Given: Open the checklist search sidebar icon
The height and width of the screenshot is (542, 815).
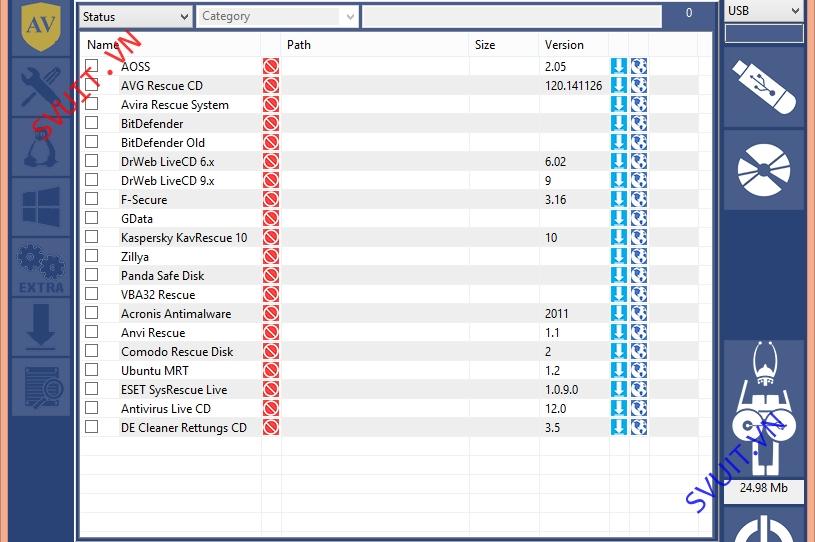Looking at the screenshot, I should click(x=41, y=387).
